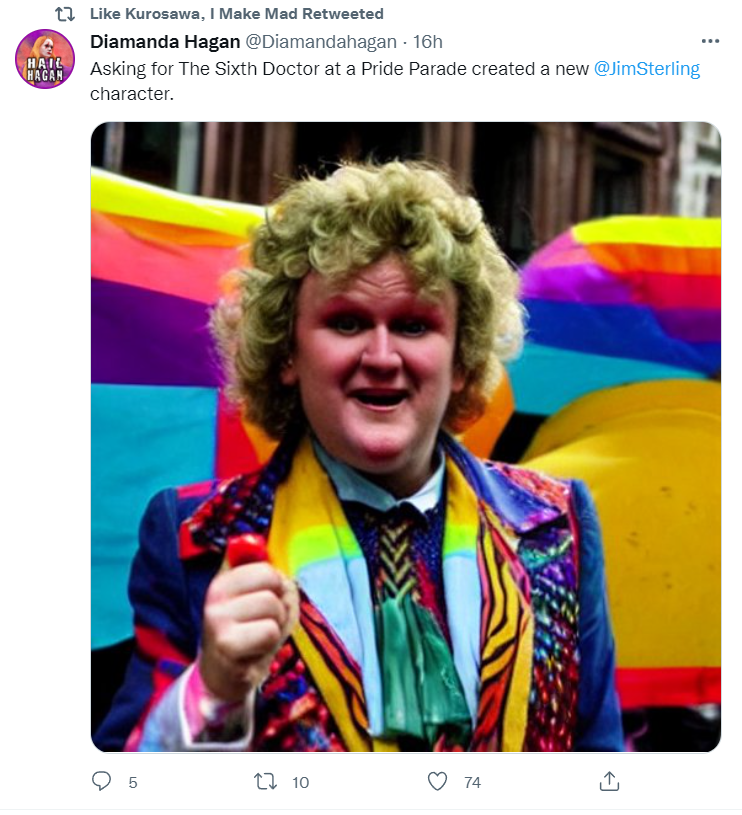The height and width of the screenshot is (815, 742).
Task: Click the @Diamandahagan handle
Action: tap(321, 42)
